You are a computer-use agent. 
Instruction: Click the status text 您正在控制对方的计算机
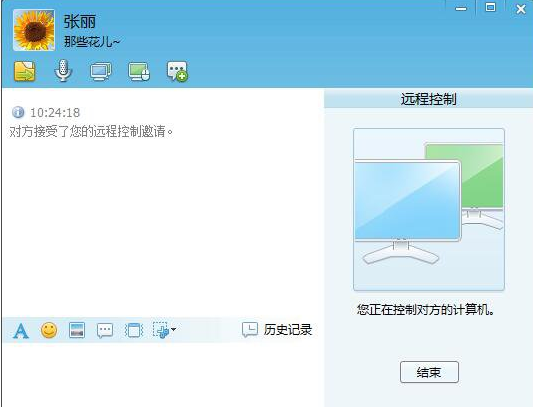coord(426,310)
